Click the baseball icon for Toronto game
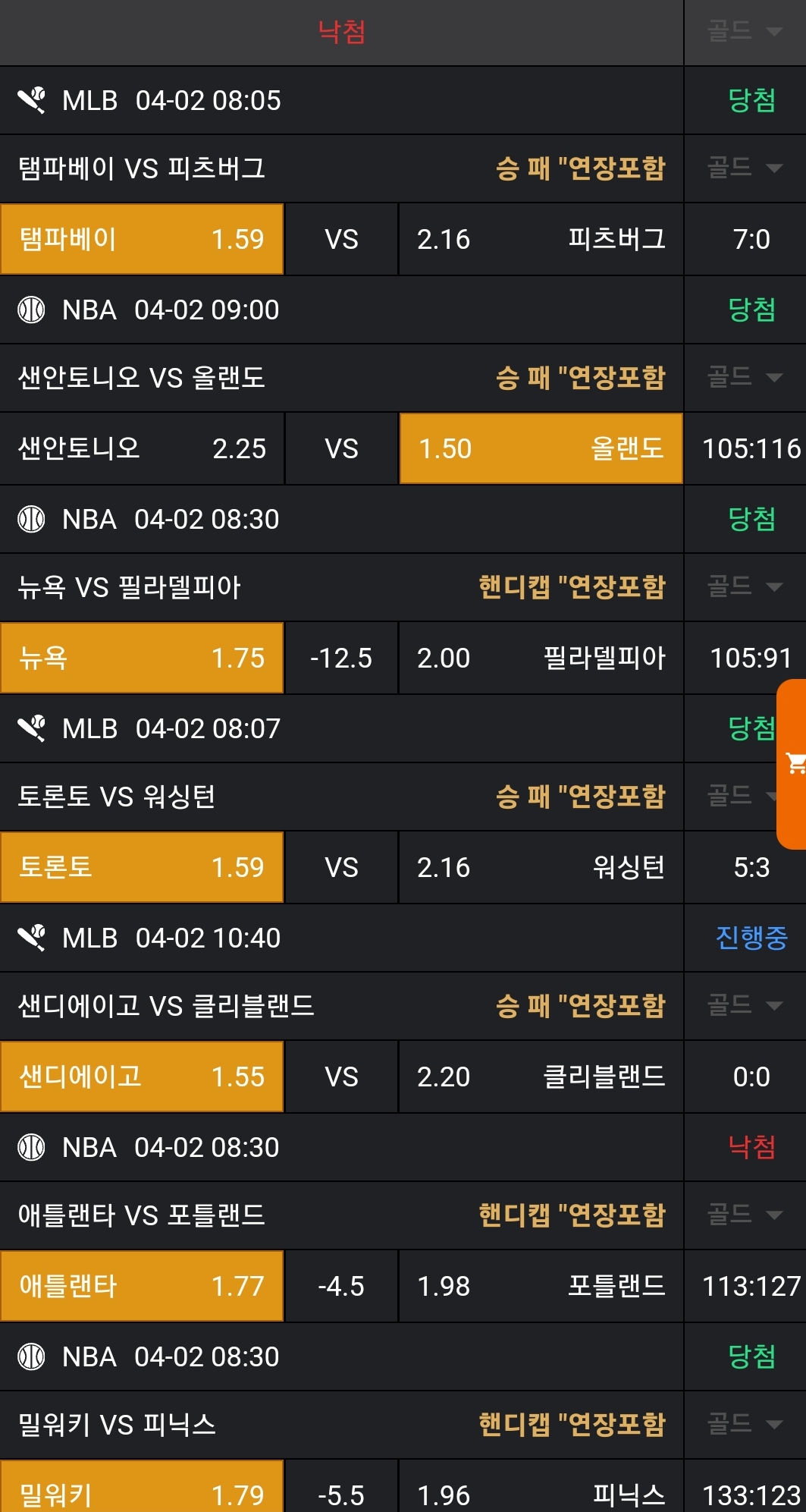 [x=32, y=728]
